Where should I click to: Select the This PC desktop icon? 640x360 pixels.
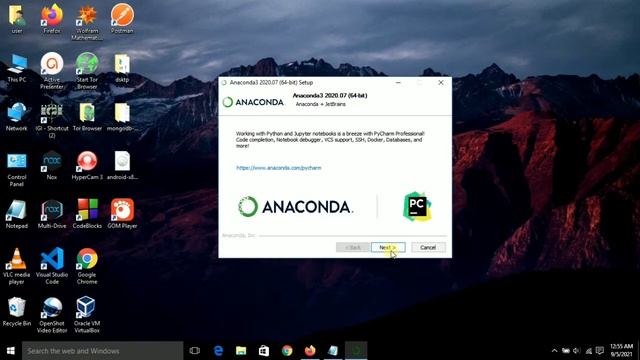point(17,68)
